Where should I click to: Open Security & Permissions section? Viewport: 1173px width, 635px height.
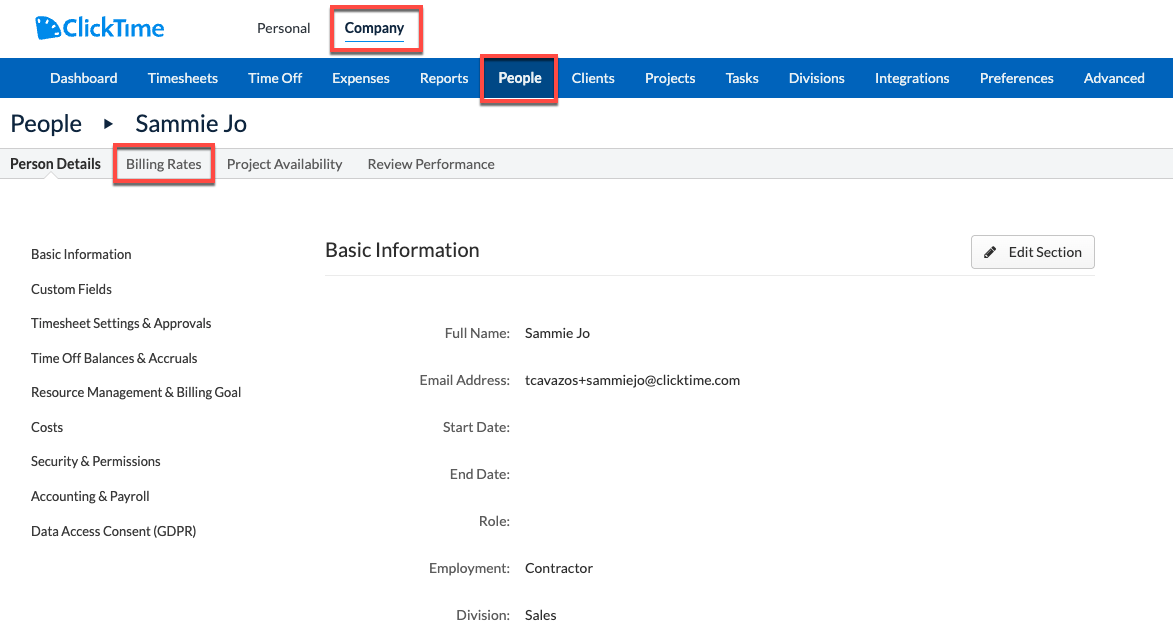96,461
